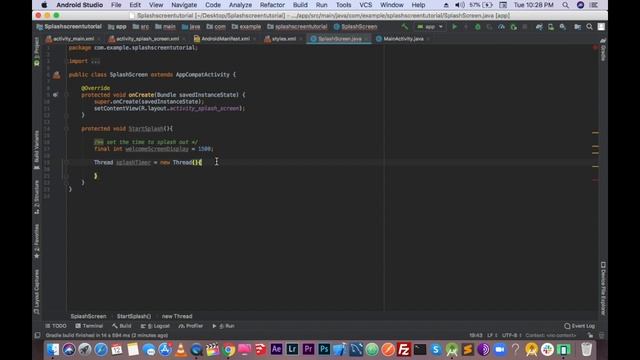
Task: Click the Sync Project with Gradle icon
Action: click(539, 27)
